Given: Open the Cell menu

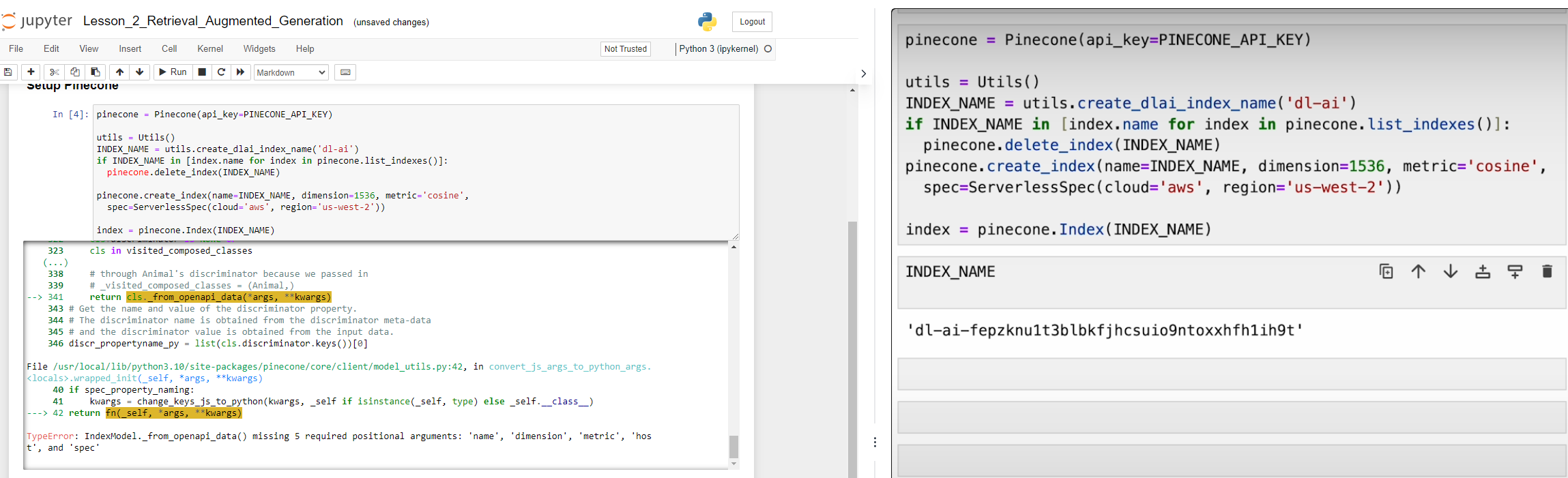Looking at the screenshot, I should coord(169,49).
